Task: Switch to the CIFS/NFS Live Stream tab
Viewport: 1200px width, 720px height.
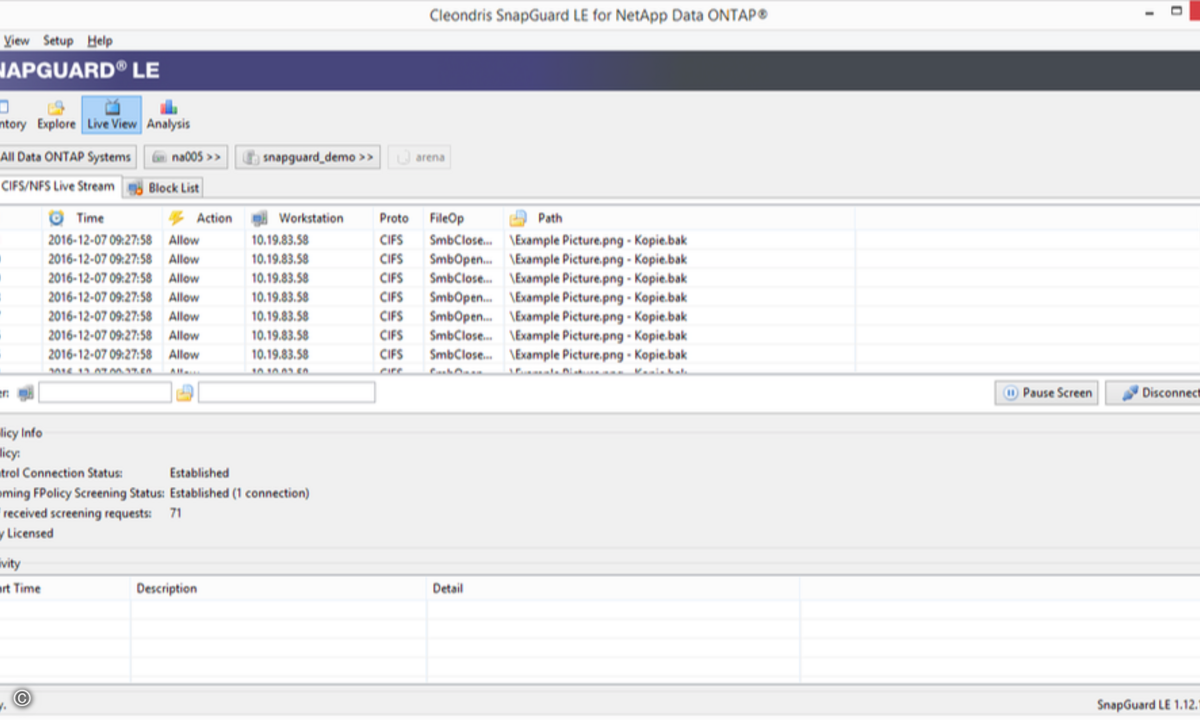Action: tap(59, 187)
